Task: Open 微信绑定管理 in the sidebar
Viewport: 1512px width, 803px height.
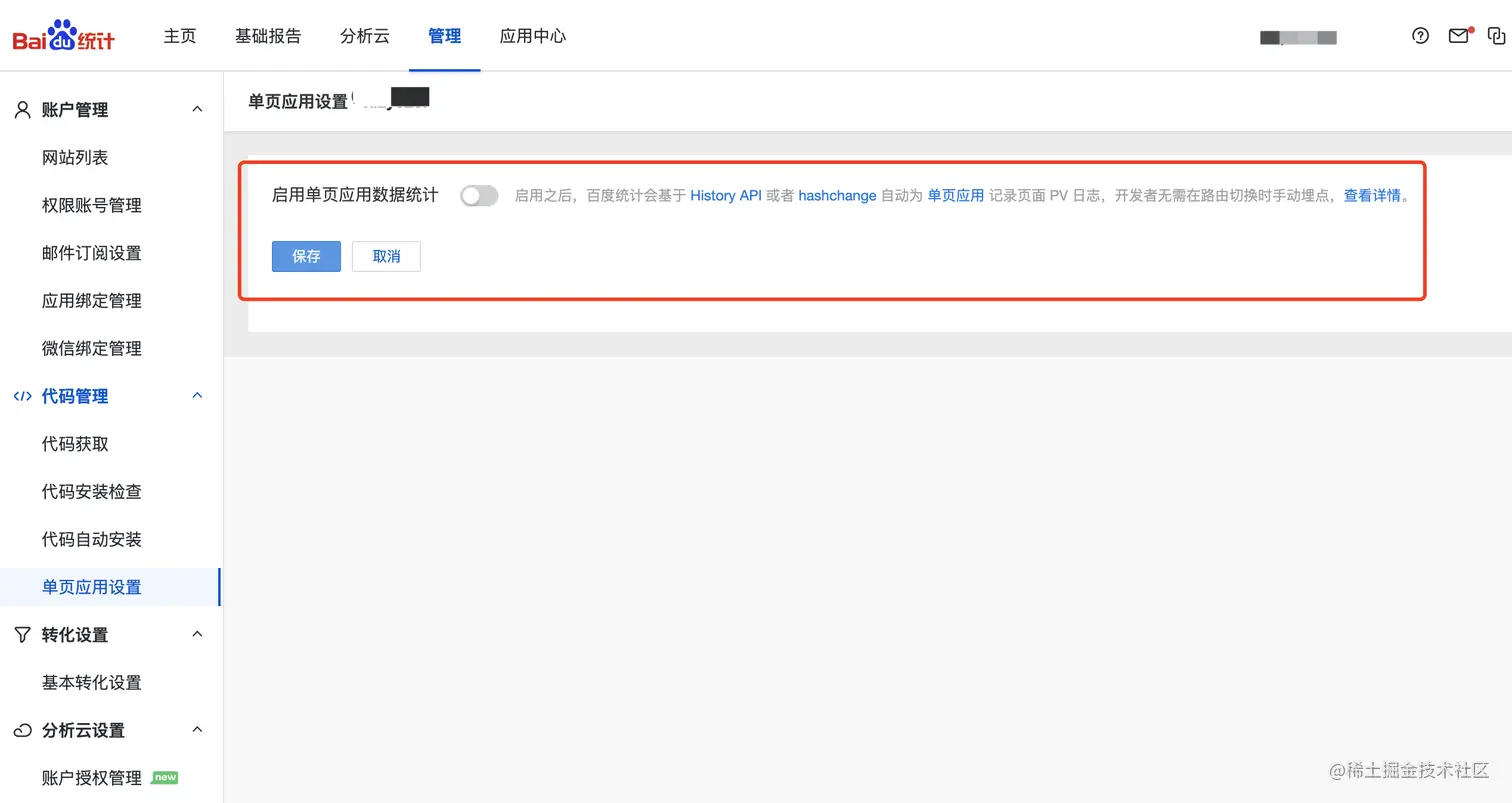Action: (x=92, y=348)
